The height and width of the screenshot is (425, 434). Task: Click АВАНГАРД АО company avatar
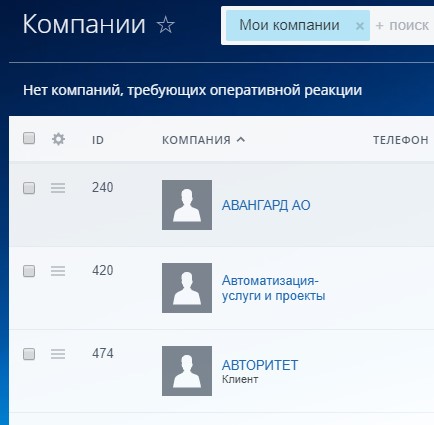pos(187,205)
